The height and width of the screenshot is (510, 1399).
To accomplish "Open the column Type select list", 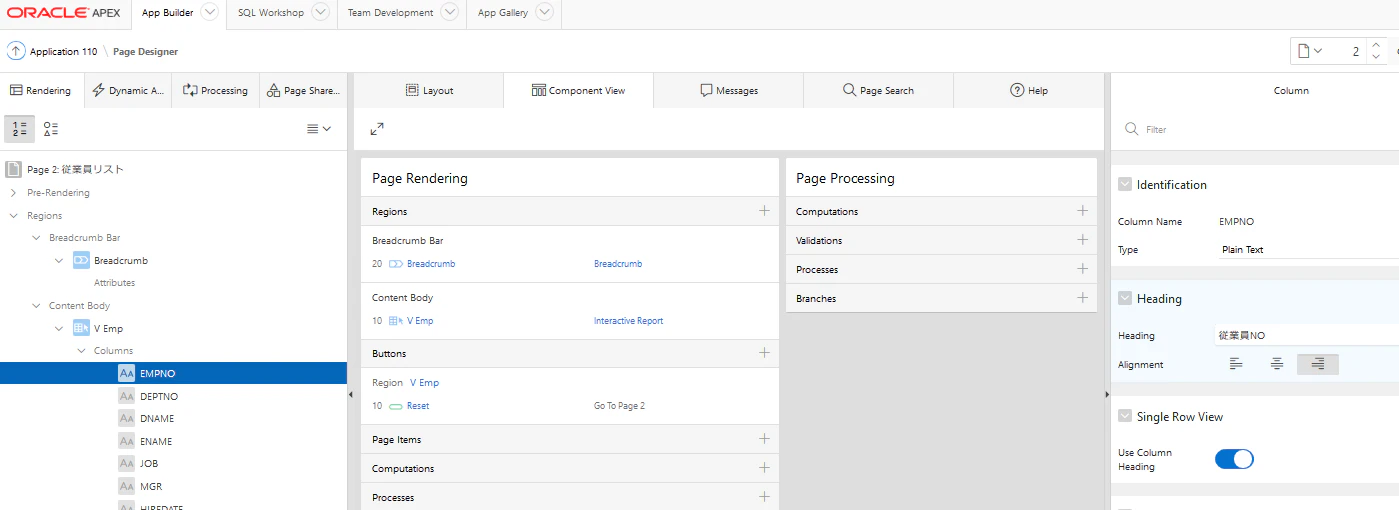I will pos(1307,249).
